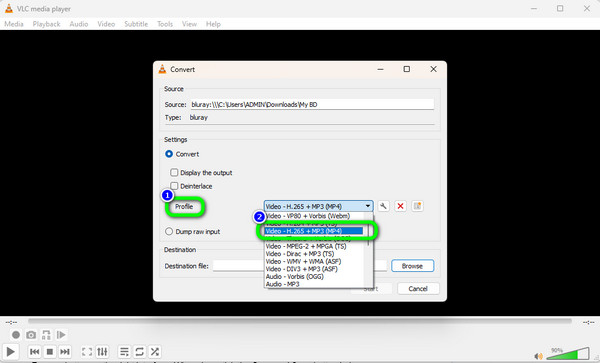Maximize the Convert dialog
Image resolution: width=600 pixels, height=363 pixels.
407,69
